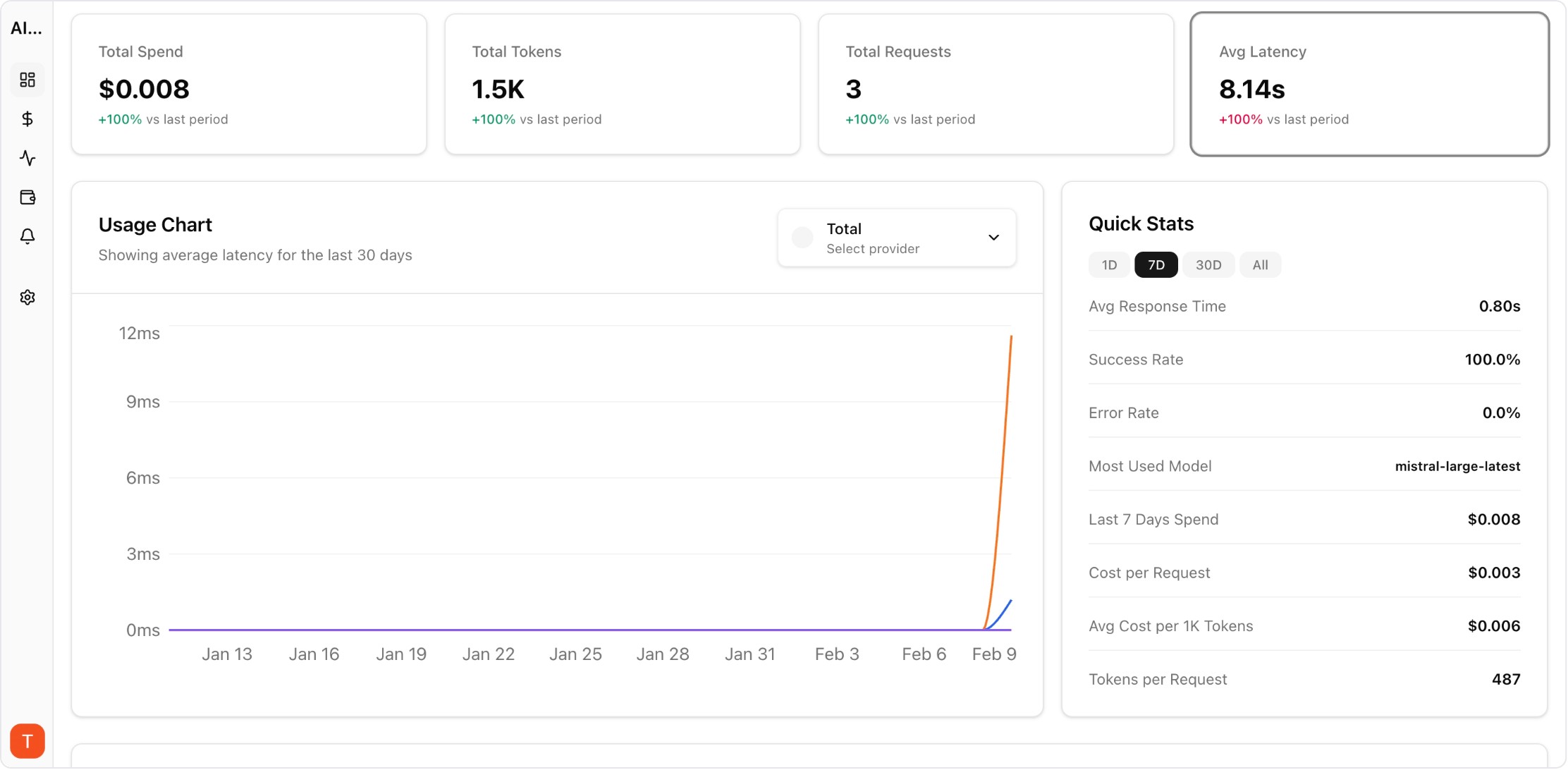Switch Quick Stats to 1D view

[1108, 264]
